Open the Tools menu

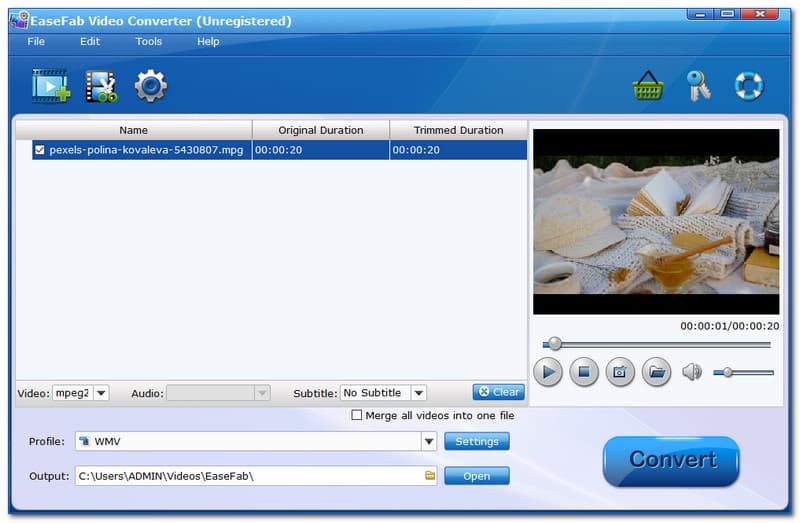point(148,41)
